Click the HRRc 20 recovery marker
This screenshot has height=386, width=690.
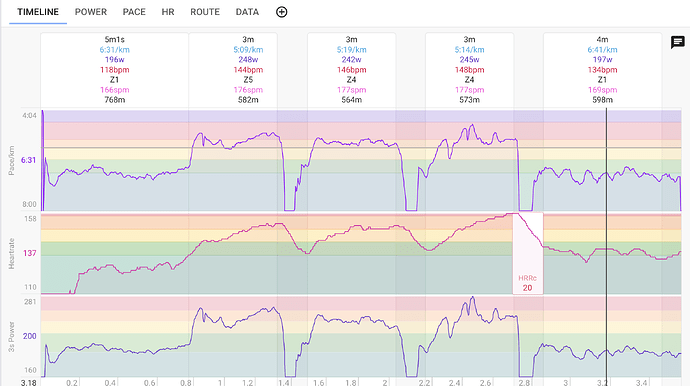pyautogui.click(x=527, y=283)
